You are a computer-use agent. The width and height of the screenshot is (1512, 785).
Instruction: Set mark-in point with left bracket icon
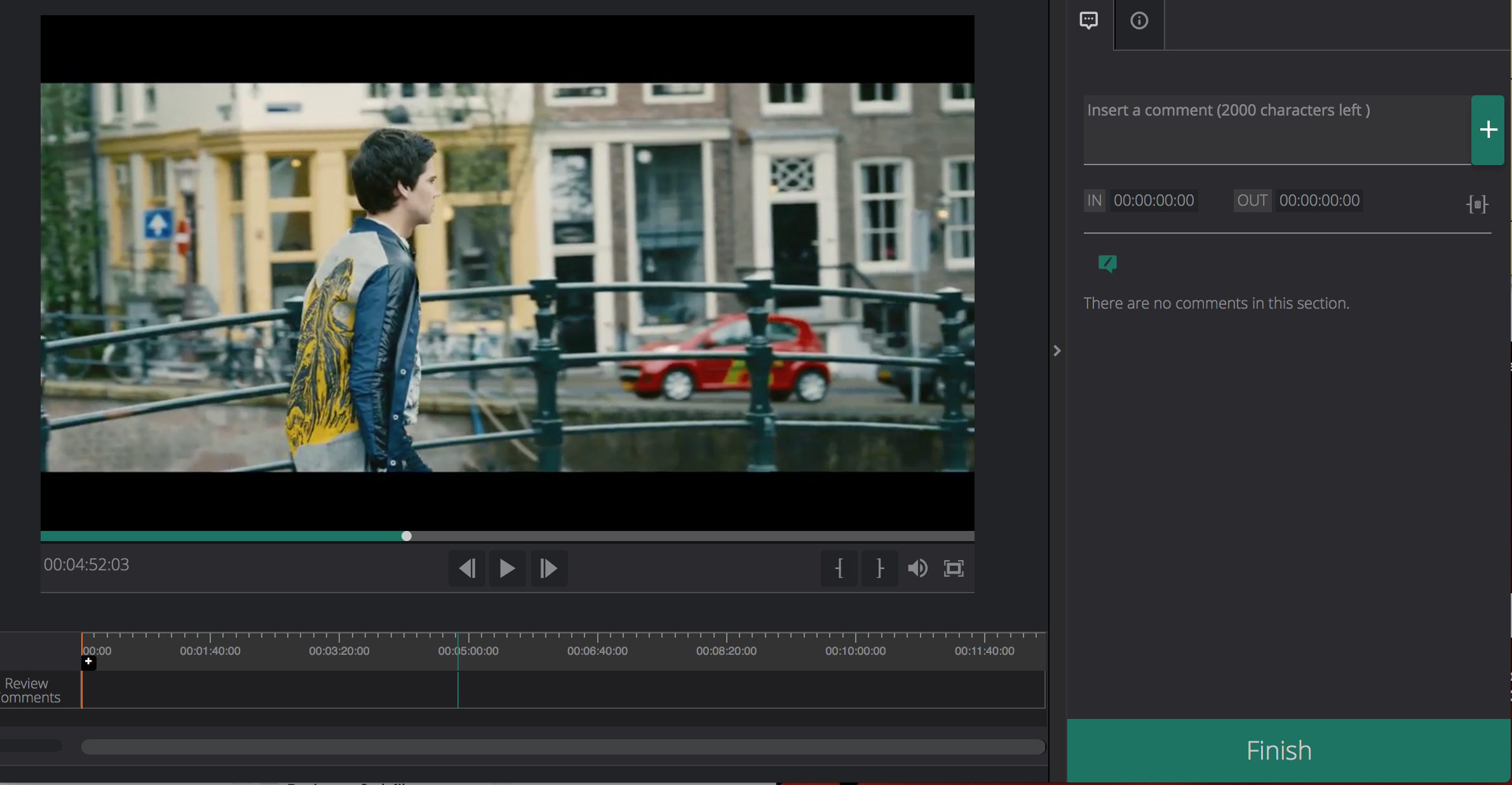point(839,568)
